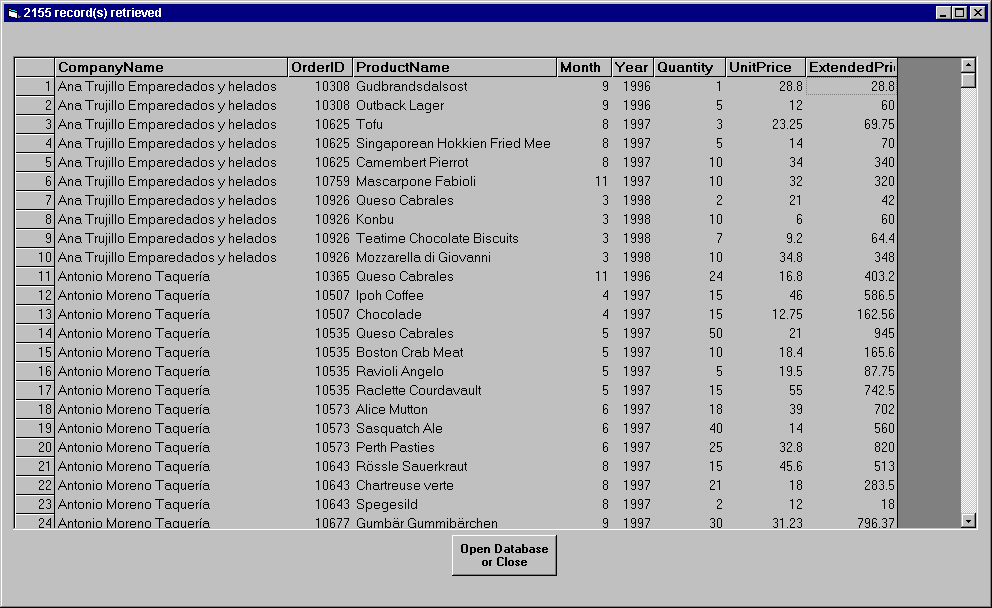Select the CompanyName column header
This screenshot has height=608, width=992.
pos(171,67)
